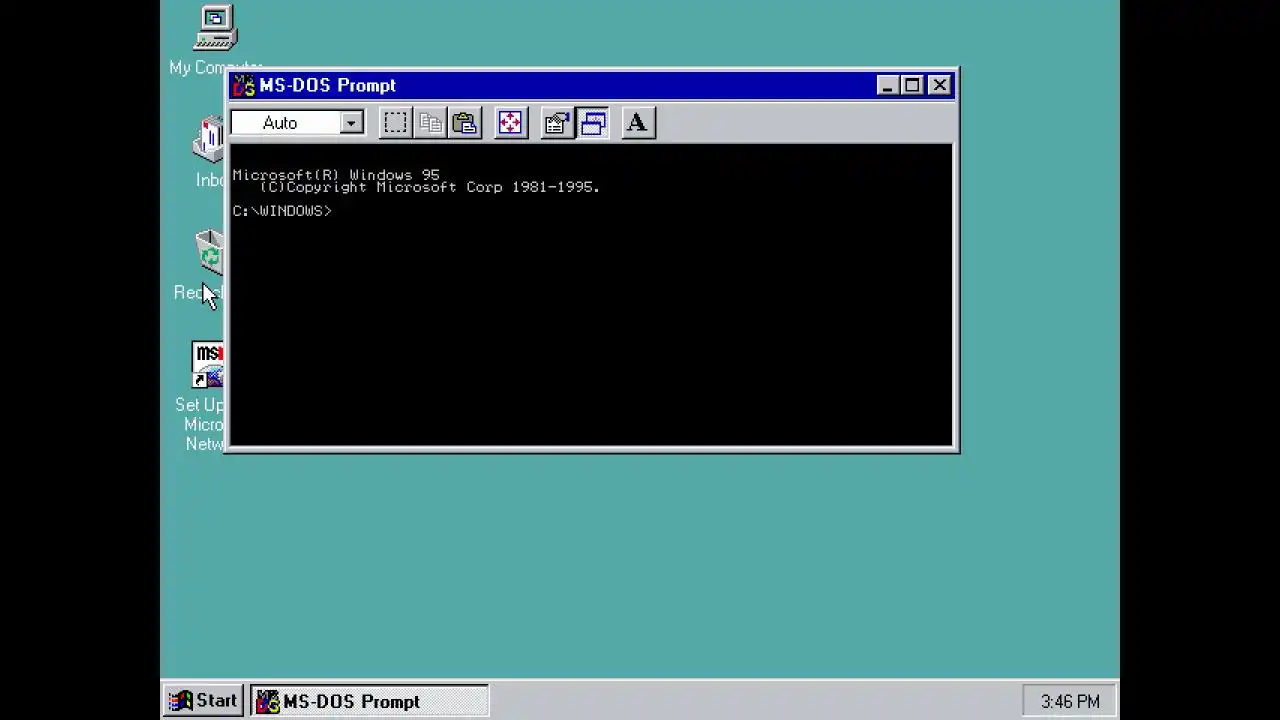Click inside the black DOS console area
Image resolution: width=1280 pixels, height=720 pixels.
point(591,294)
